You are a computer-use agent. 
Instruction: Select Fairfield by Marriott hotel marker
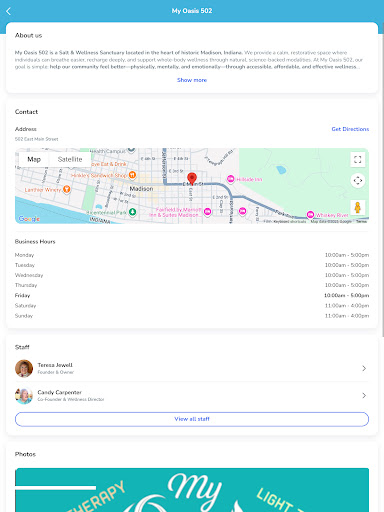(207, 212)
